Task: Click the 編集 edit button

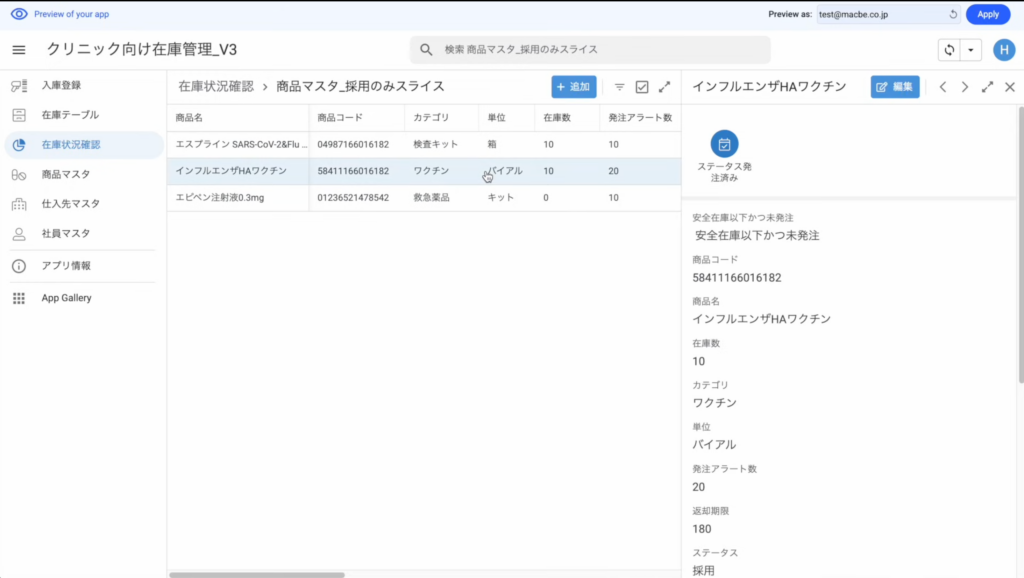Action: point(894,87)
